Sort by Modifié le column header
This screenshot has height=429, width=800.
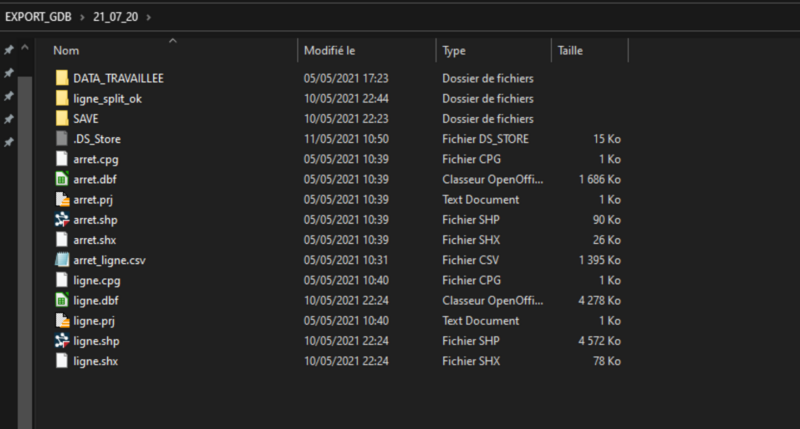[x=330, y=50]
